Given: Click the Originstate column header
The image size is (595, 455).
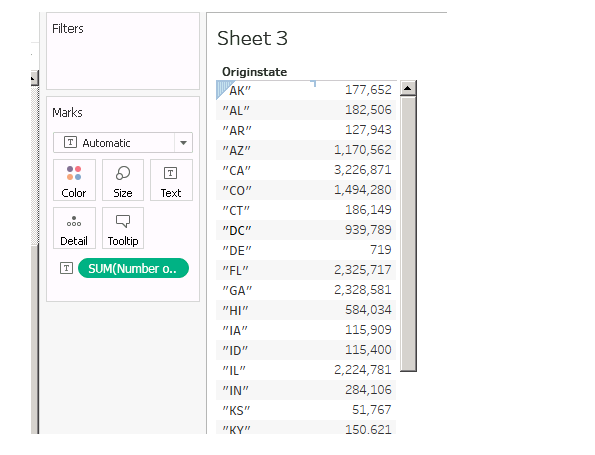Looking at the screenshot, I should pyautogui.click(x=254, y=72).
